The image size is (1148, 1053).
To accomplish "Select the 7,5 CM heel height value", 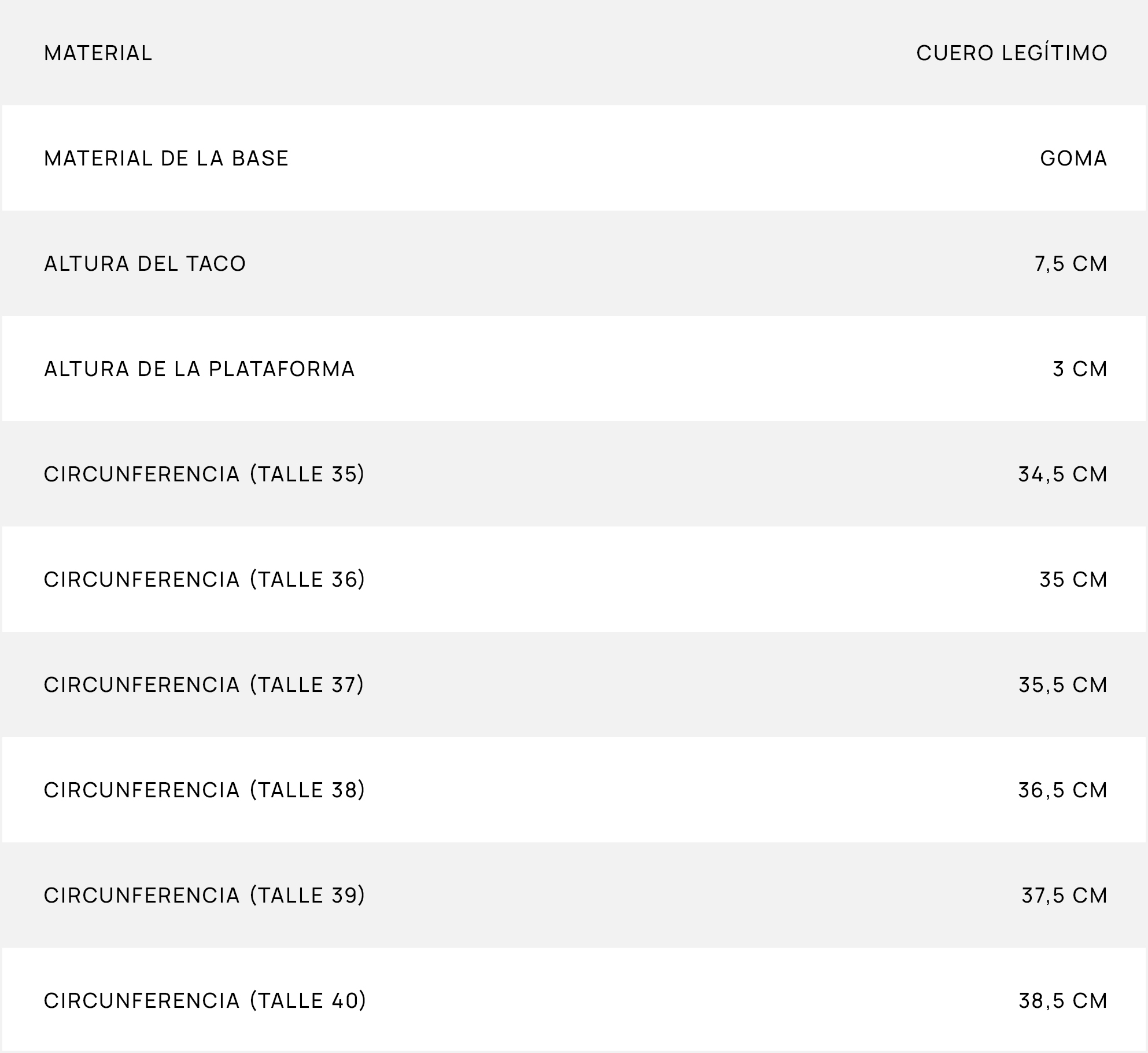I will click(1071, 264).
